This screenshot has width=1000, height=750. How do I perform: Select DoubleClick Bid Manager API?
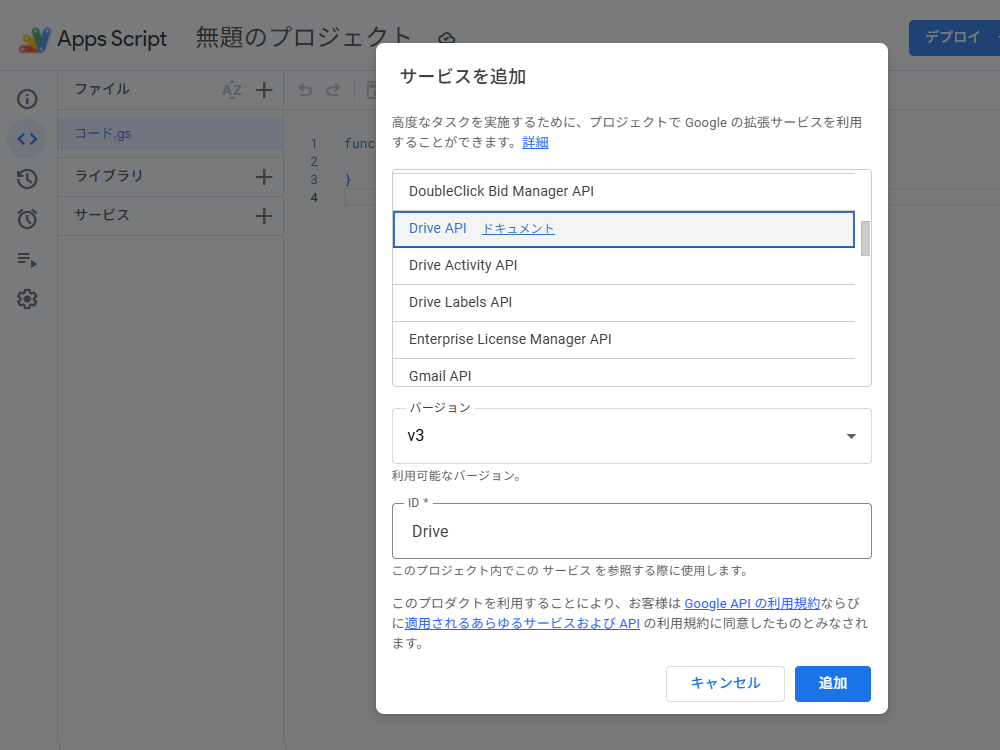[x=624, y=191]
